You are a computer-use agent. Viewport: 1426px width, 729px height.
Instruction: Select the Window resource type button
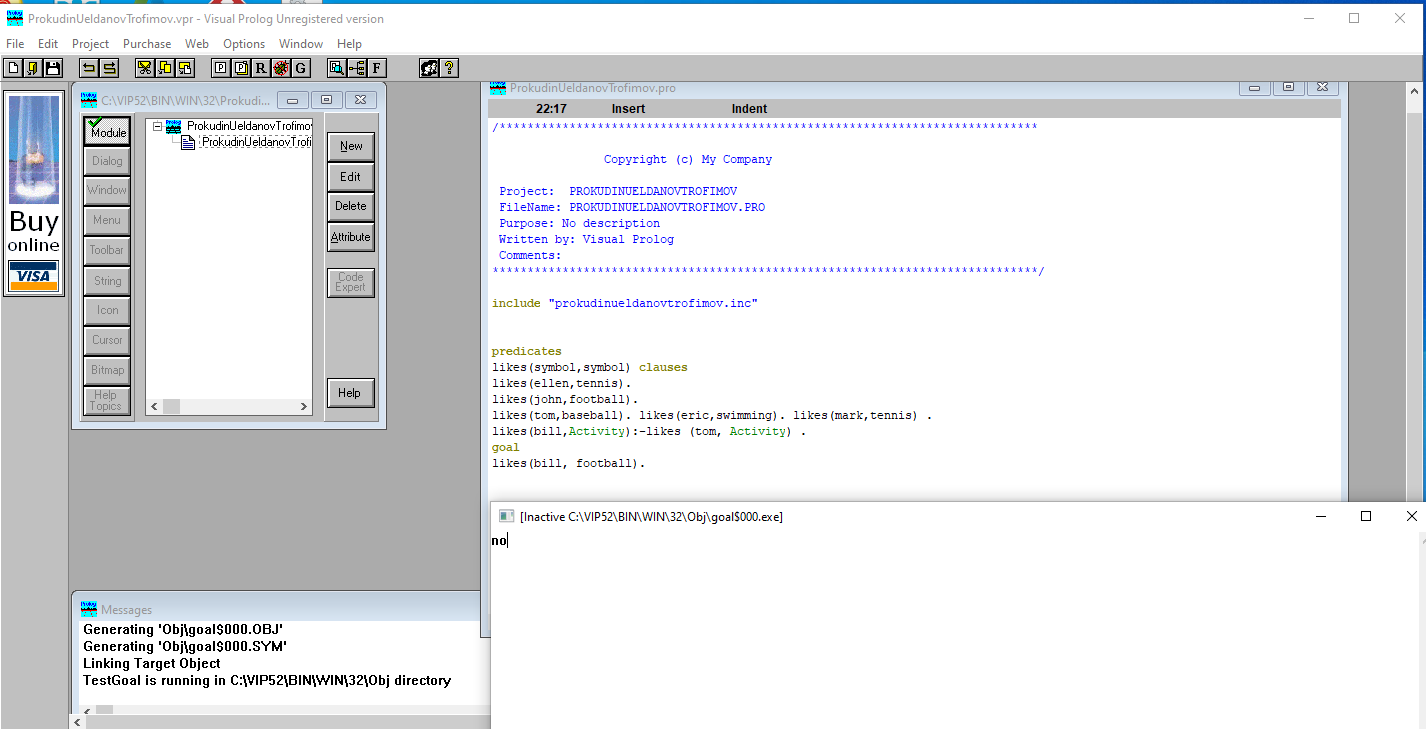coord(107,190)
